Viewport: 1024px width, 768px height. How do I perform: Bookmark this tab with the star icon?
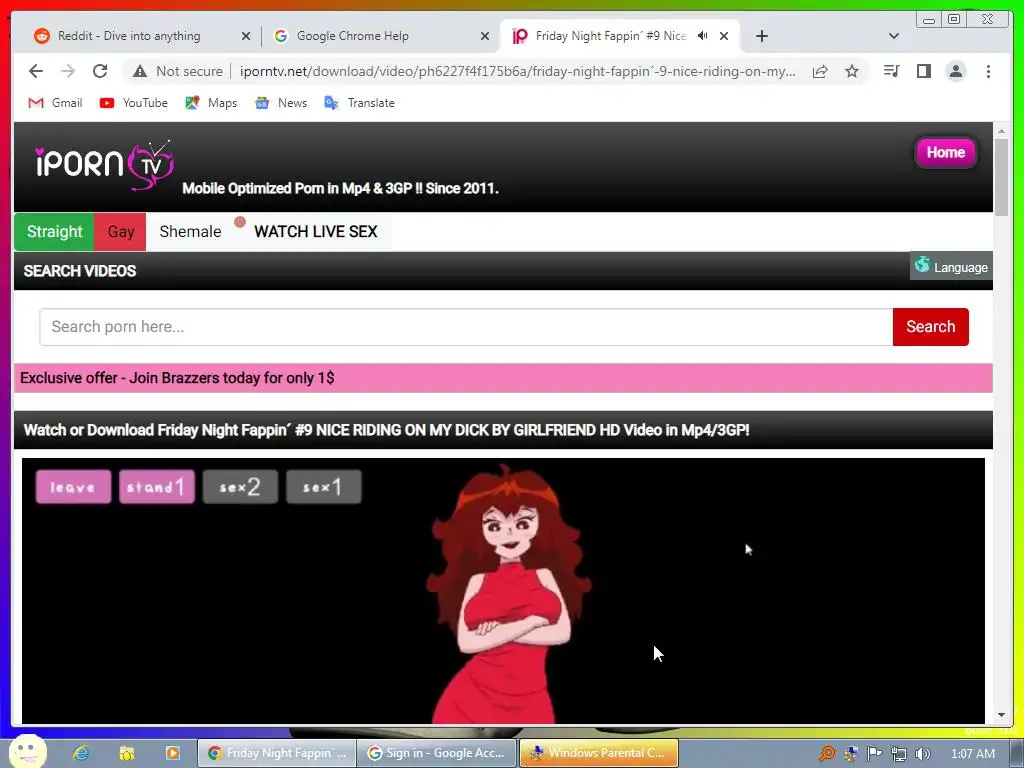point(852,71)
